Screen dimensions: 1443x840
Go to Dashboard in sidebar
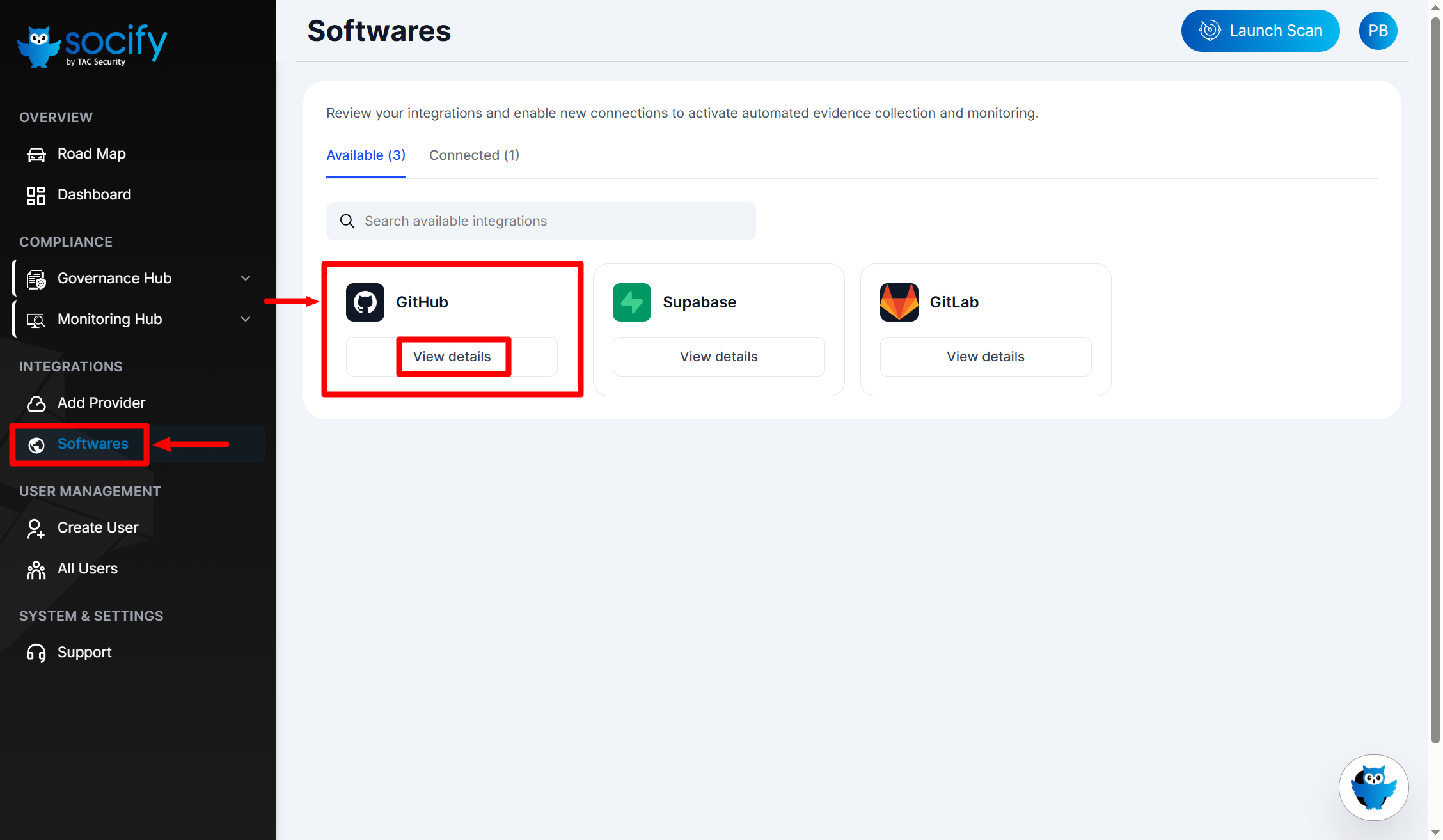click(94, 195)
